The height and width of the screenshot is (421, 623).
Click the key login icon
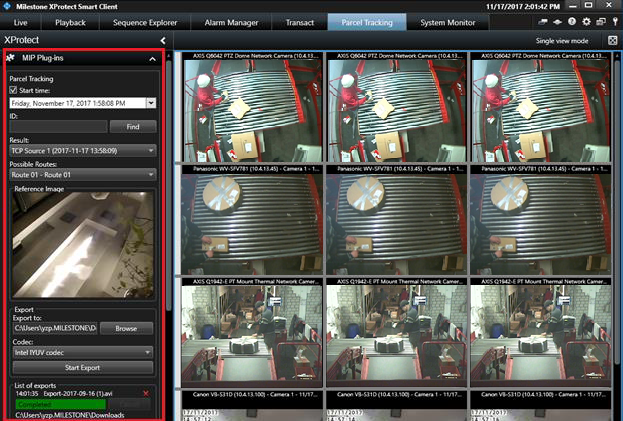[615, 22]
